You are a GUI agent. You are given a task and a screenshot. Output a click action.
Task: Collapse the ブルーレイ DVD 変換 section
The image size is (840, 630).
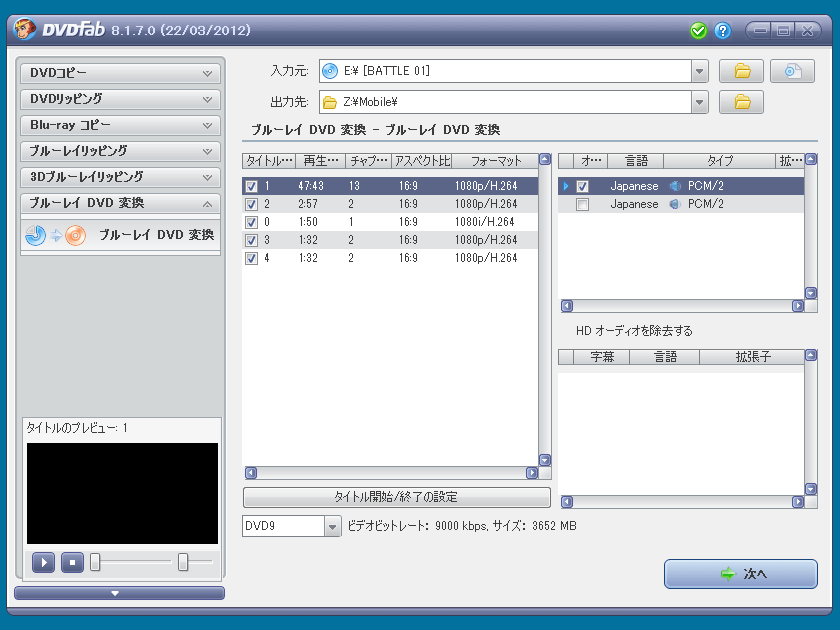click(x=120, y=203)
